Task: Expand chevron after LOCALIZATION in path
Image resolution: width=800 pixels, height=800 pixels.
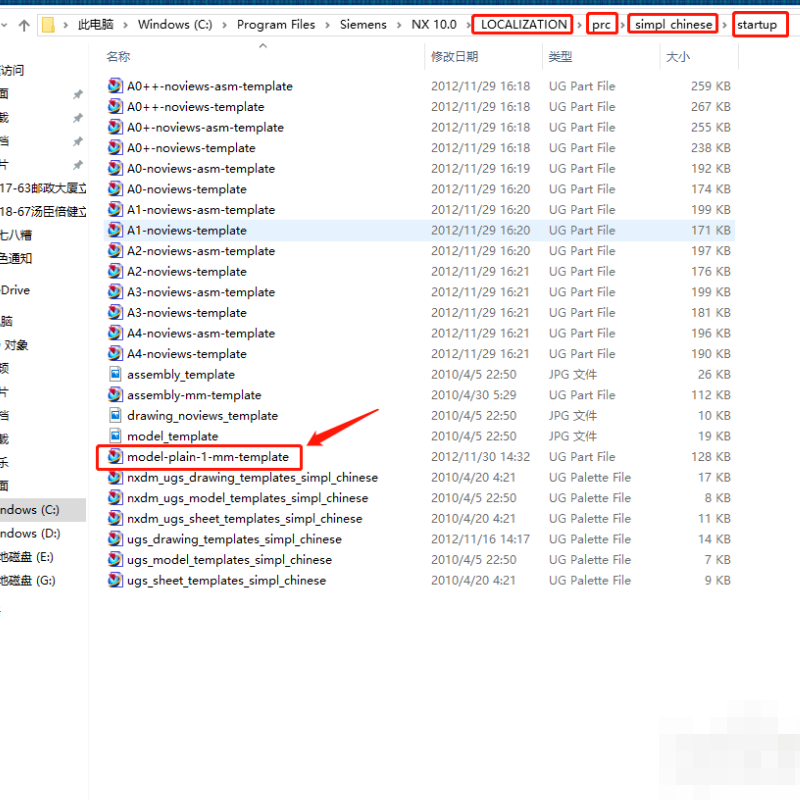Action: pyautogui.click(x=579, y=25)
